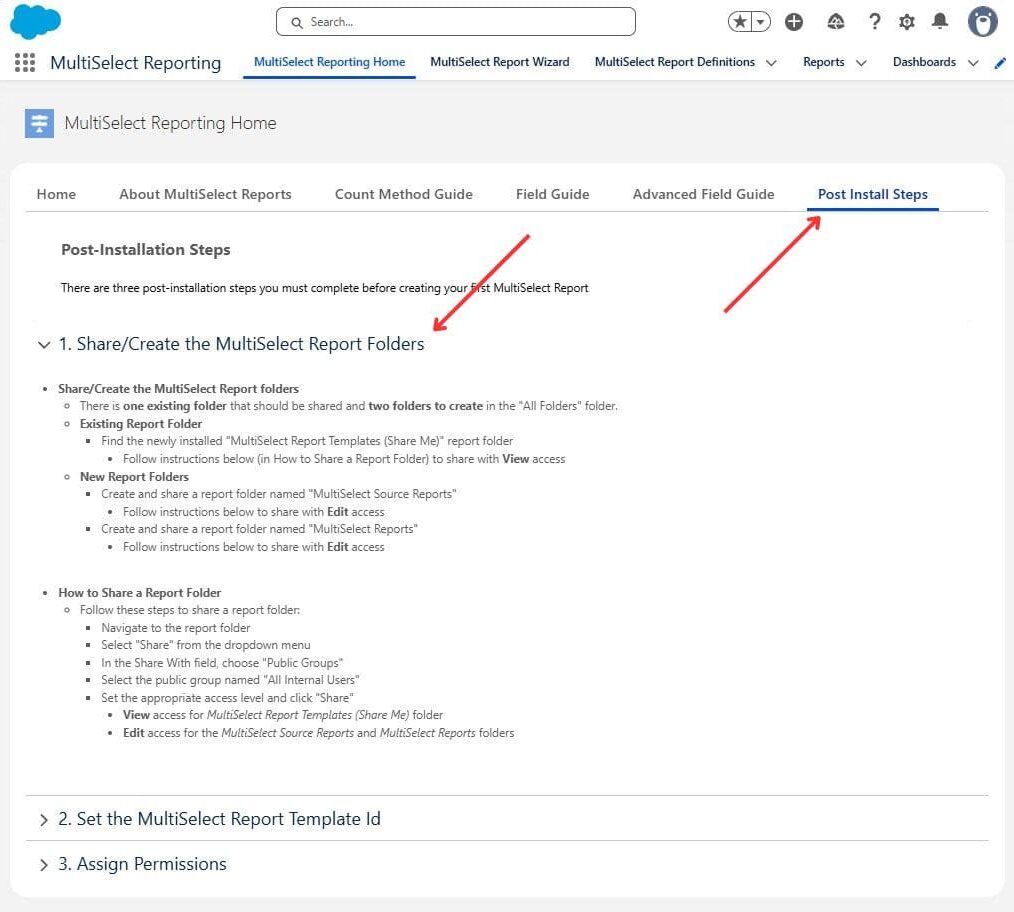Screen dimensions: 1014x912
Task: Open the Setup gear icon
Action: [x=907, y=22]
